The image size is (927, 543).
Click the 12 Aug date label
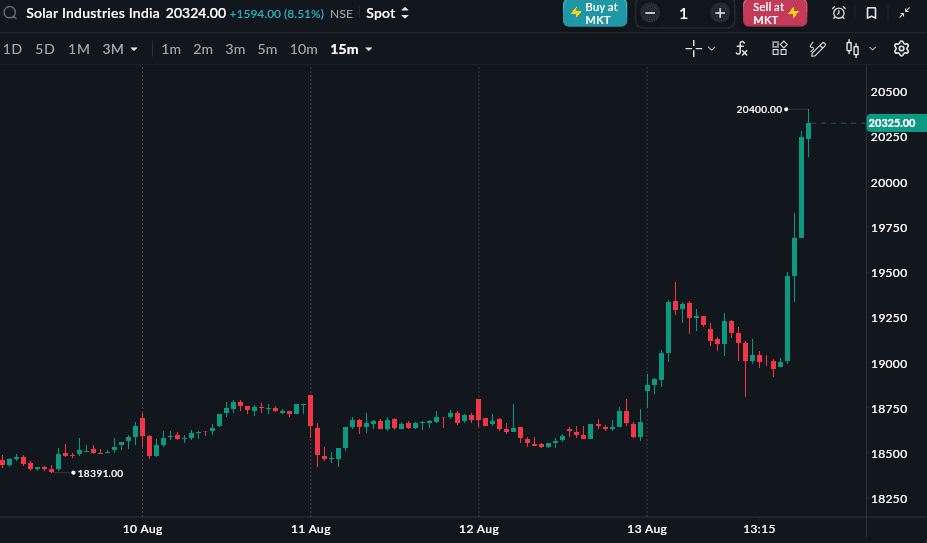(x=479, y=529)
